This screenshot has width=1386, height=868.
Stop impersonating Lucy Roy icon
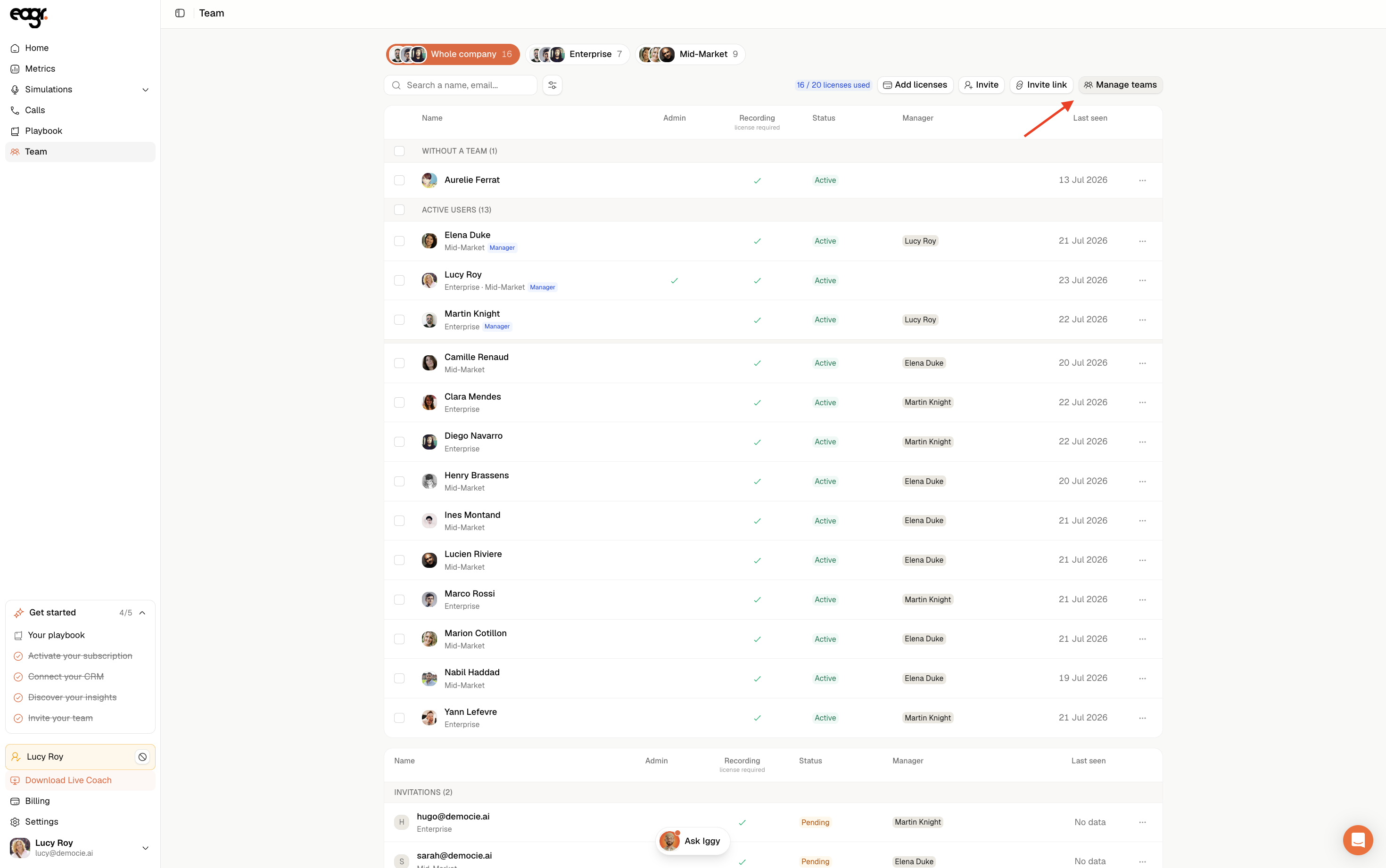[142, 757]
